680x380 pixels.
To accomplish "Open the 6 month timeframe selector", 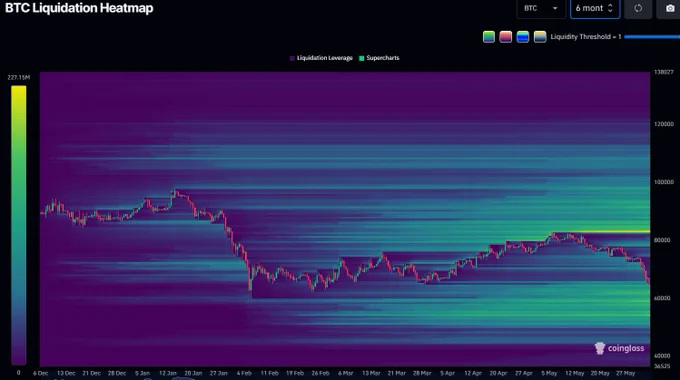I will [x=595, y=8].
